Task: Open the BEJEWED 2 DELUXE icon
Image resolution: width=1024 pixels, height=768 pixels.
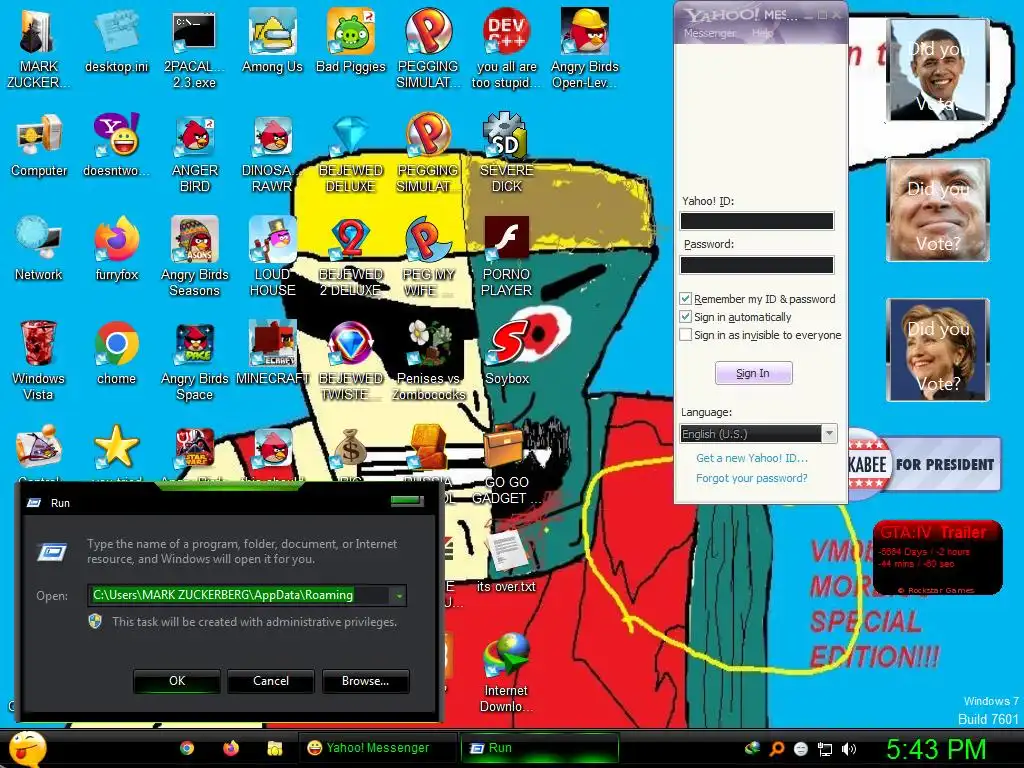Action: click(351, 240)
